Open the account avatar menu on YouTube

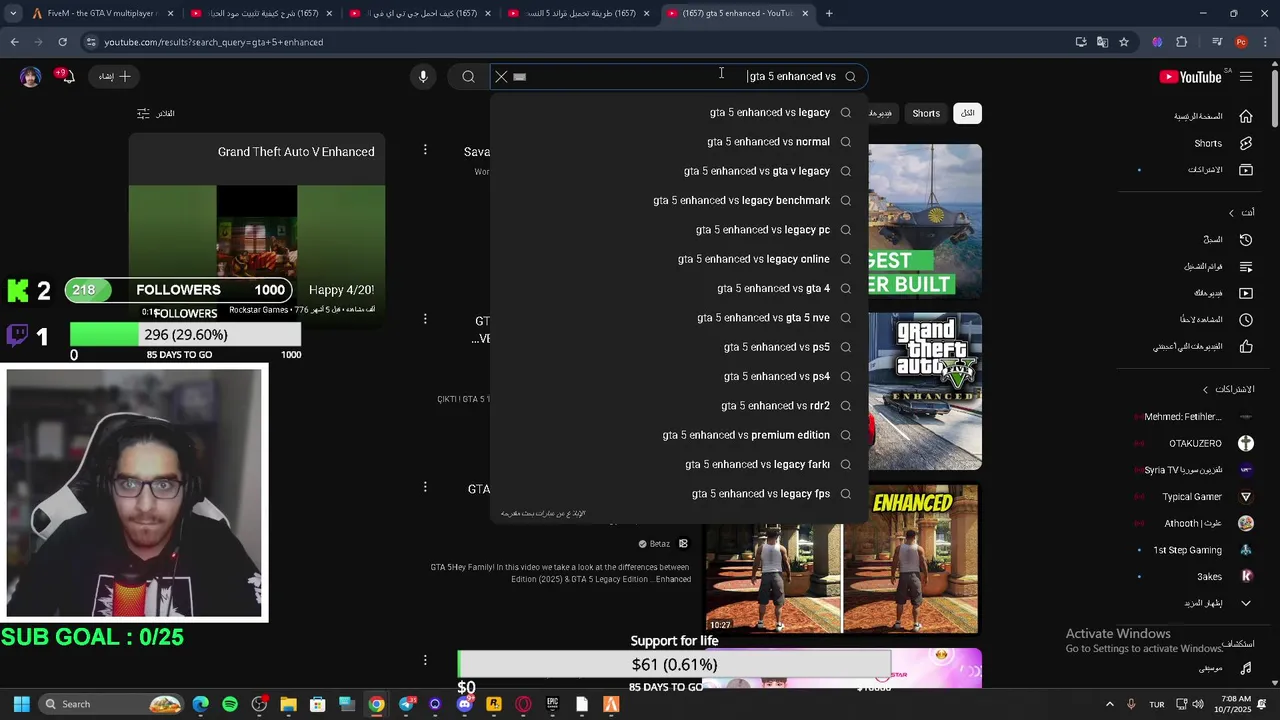coord(30,76)
